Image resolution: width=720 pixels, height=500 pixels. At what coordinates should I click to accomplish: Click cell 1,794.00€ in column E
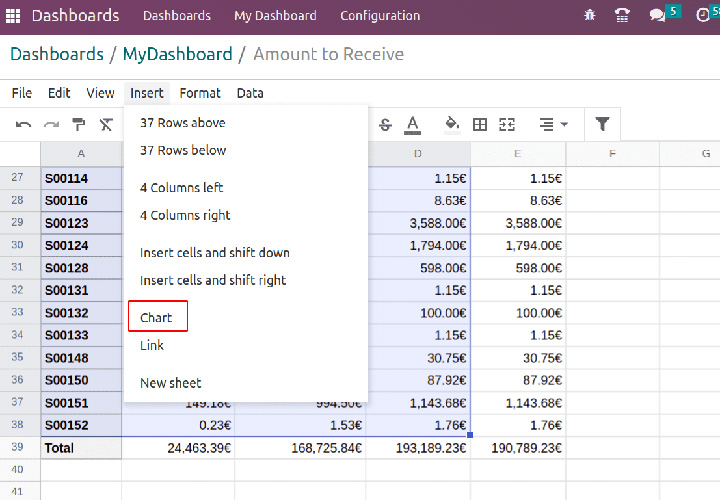point(518,246)
